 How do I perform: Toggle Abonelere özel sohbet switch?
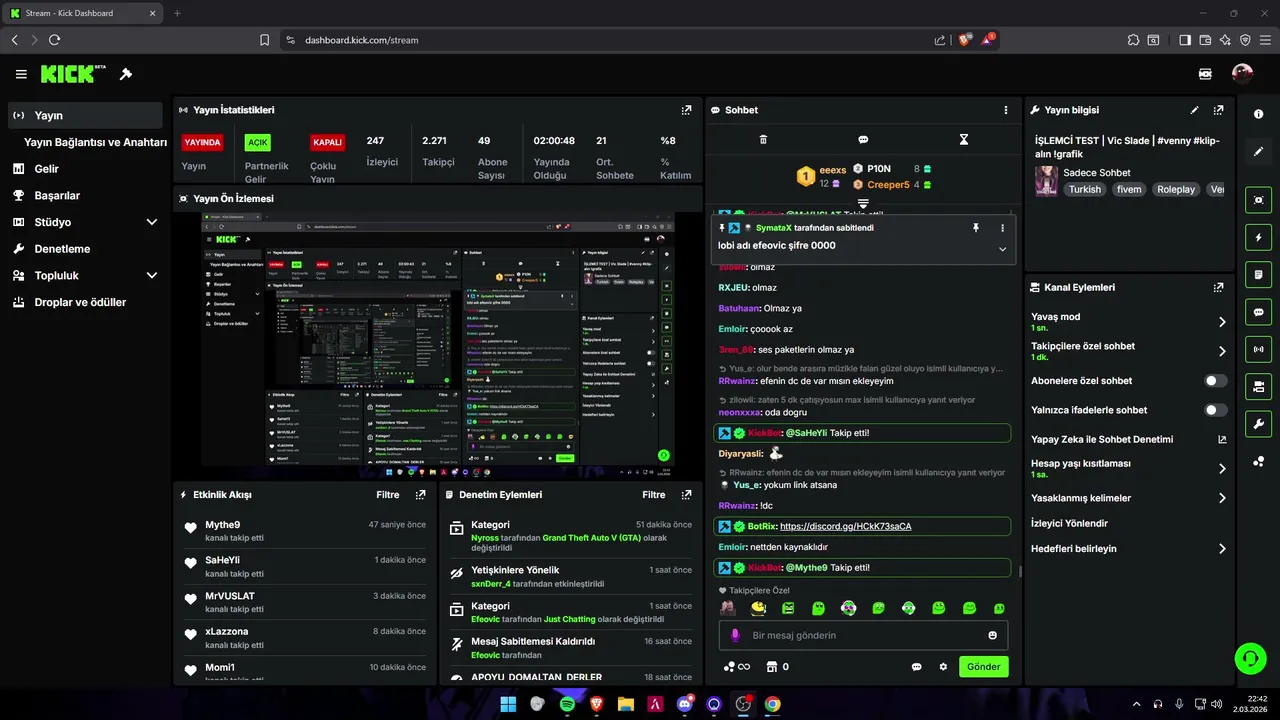coord(1216,381)
